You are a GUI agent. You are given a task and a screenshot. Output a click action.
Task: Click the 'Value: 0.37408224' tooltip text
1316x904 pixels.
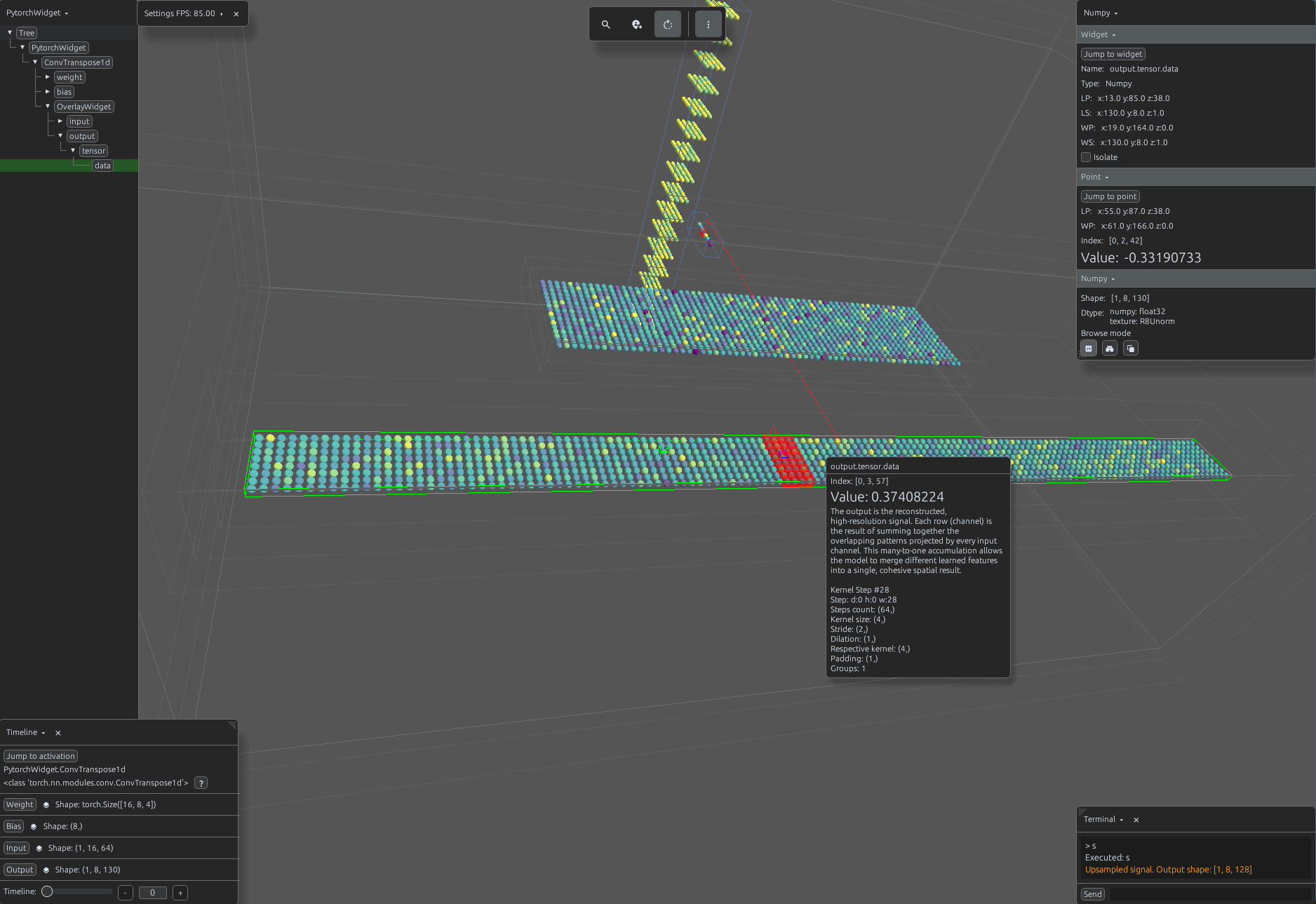coord(887,497)
